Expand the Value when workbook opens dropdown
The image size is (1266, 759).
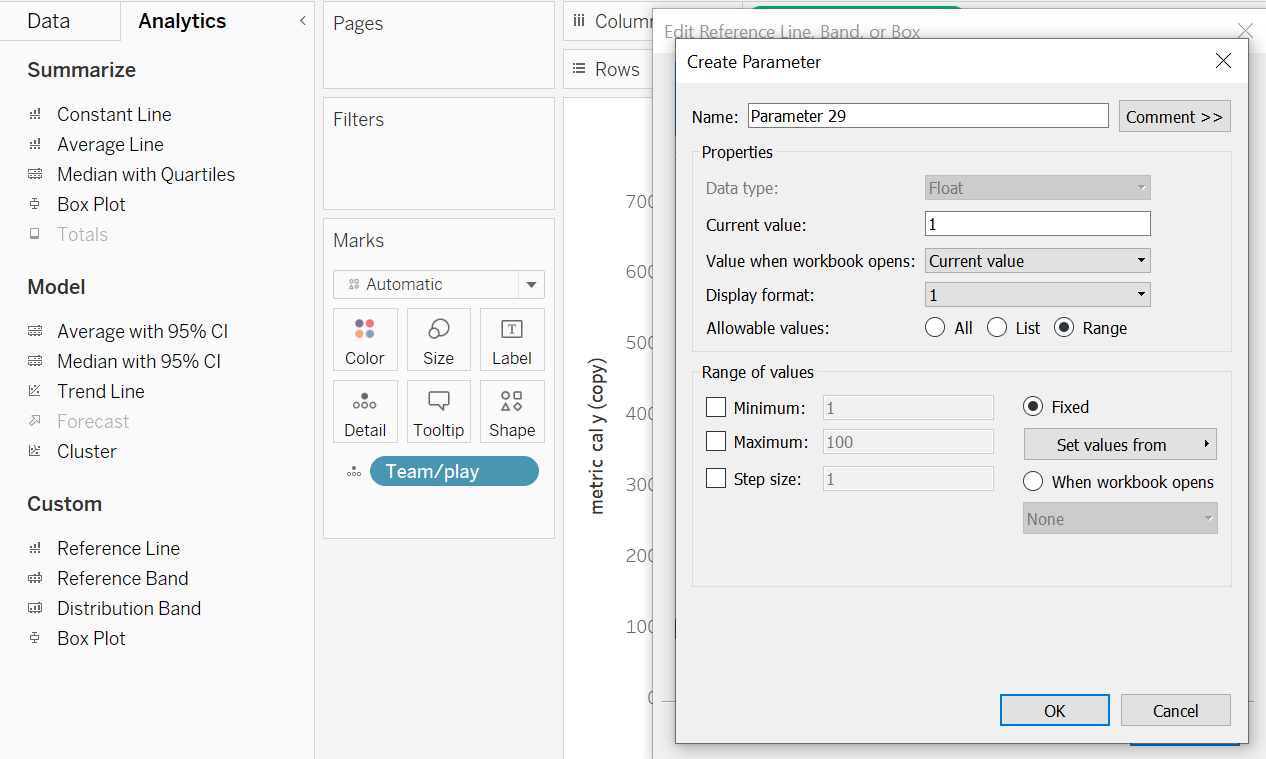click(1037, 261)
